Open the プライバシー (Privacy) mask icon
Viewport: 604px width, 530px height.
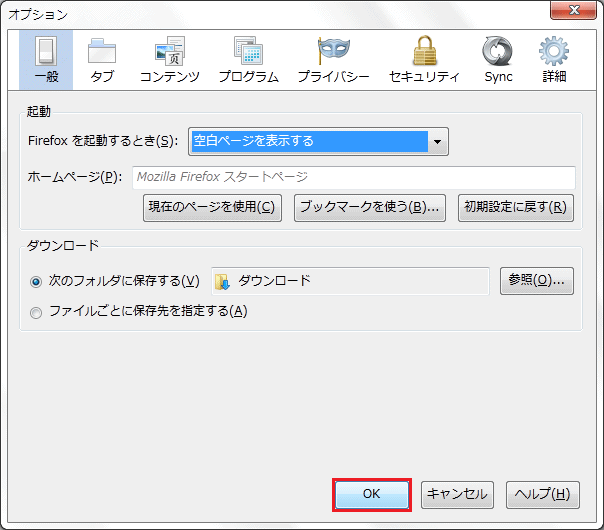[333, 50]
